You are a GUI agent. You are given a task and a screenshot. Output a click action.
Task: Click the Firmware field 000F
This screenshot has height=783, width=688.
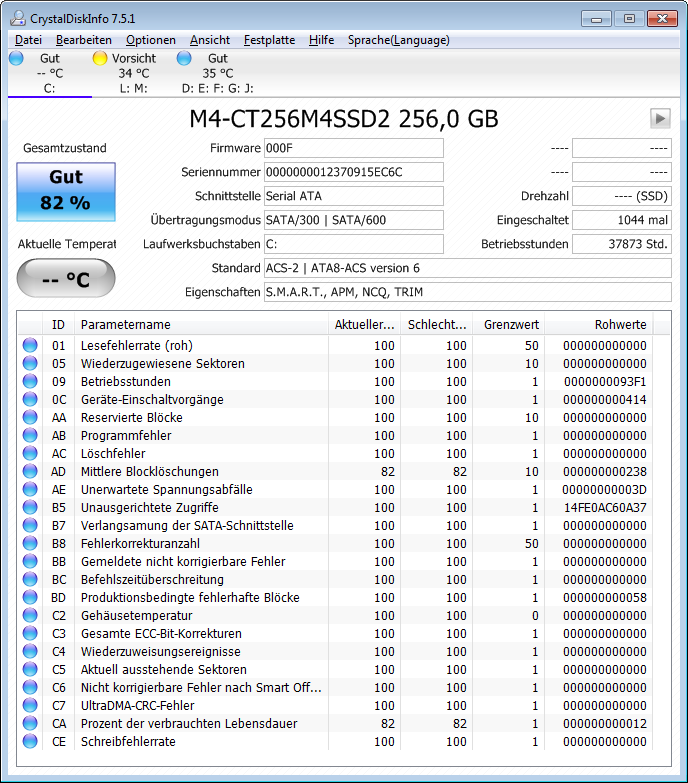tap(353, 148)
